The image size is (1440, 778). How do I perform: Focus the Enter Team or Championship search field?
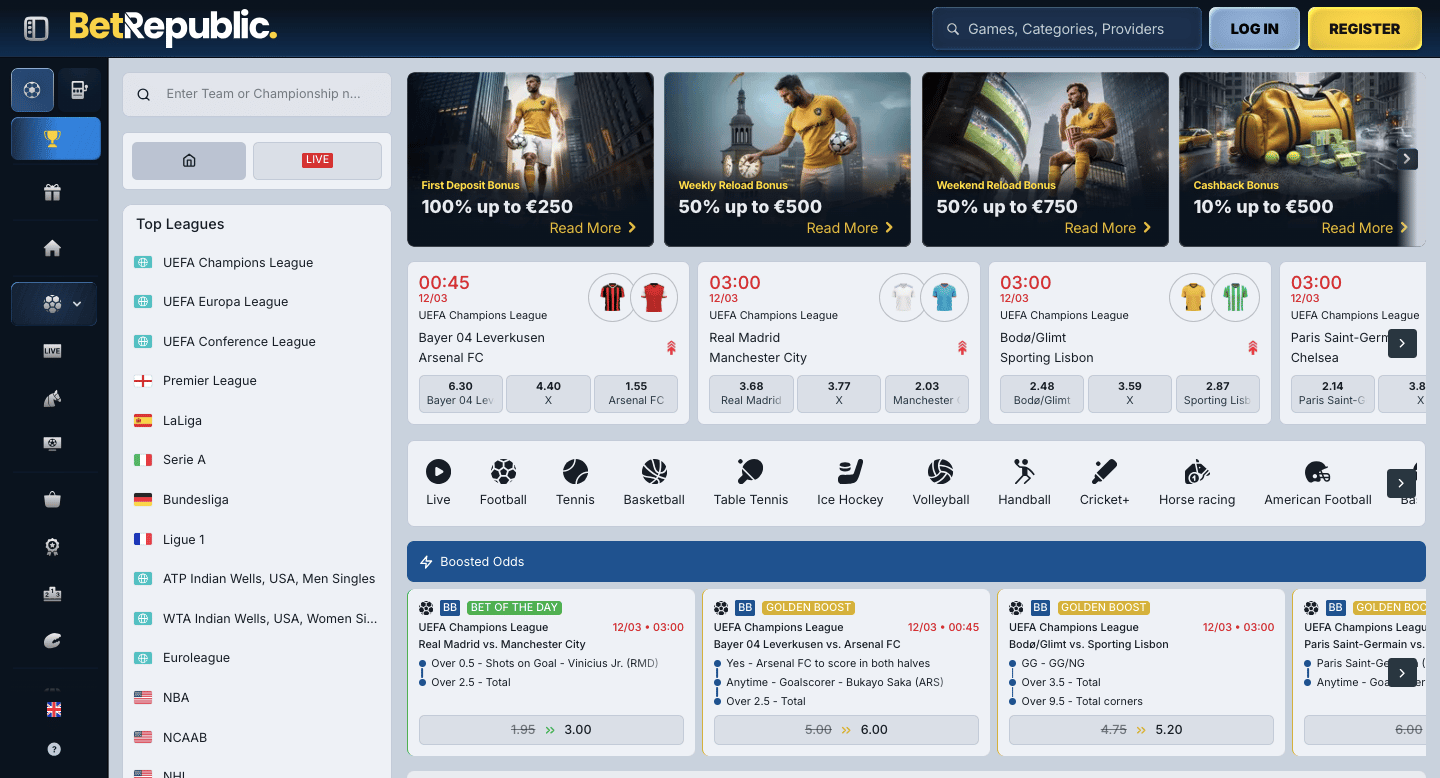[257, 94]
